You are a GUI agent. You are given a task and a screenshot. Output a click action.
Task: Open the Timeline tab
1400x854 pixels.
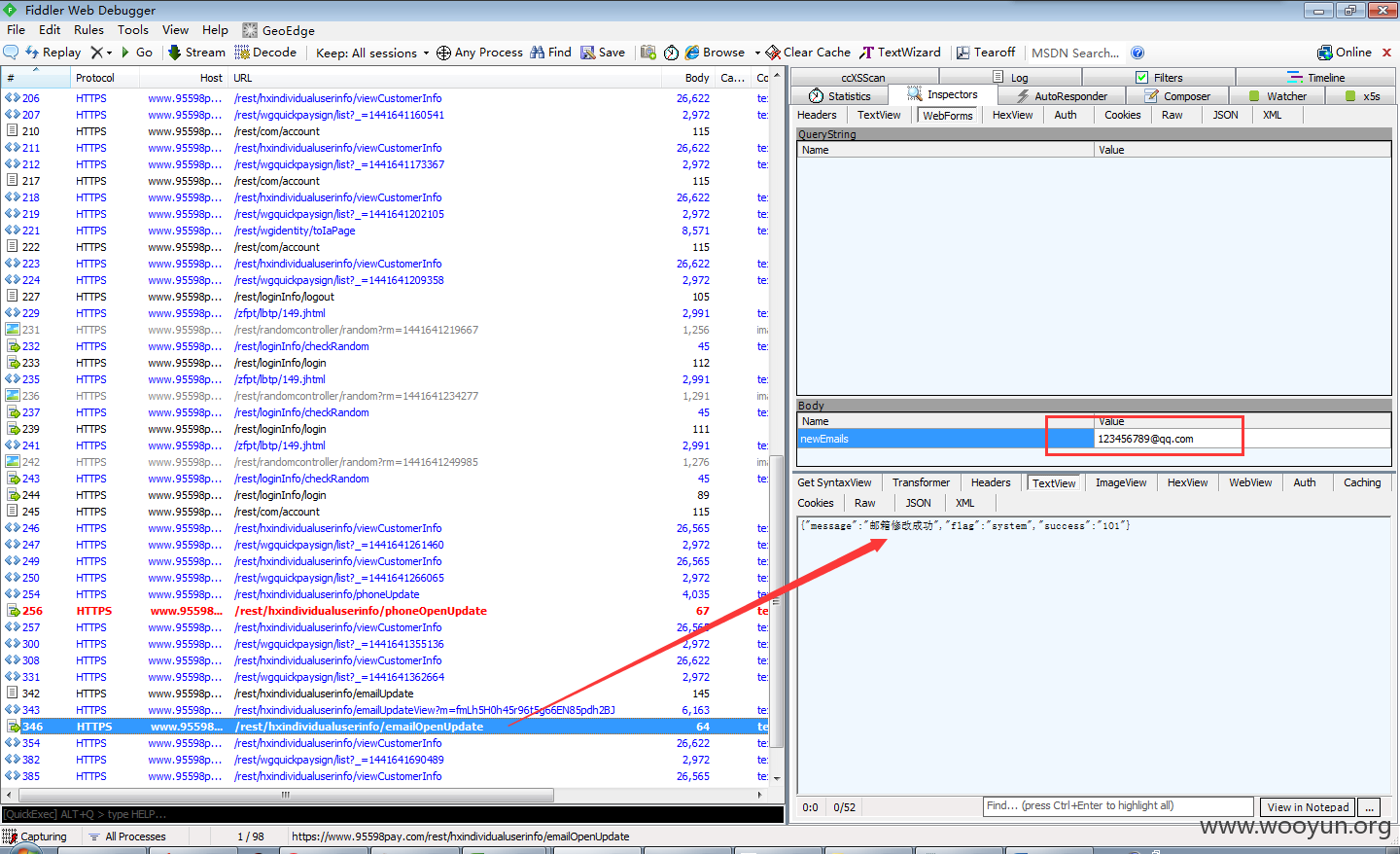point(1316,77)
